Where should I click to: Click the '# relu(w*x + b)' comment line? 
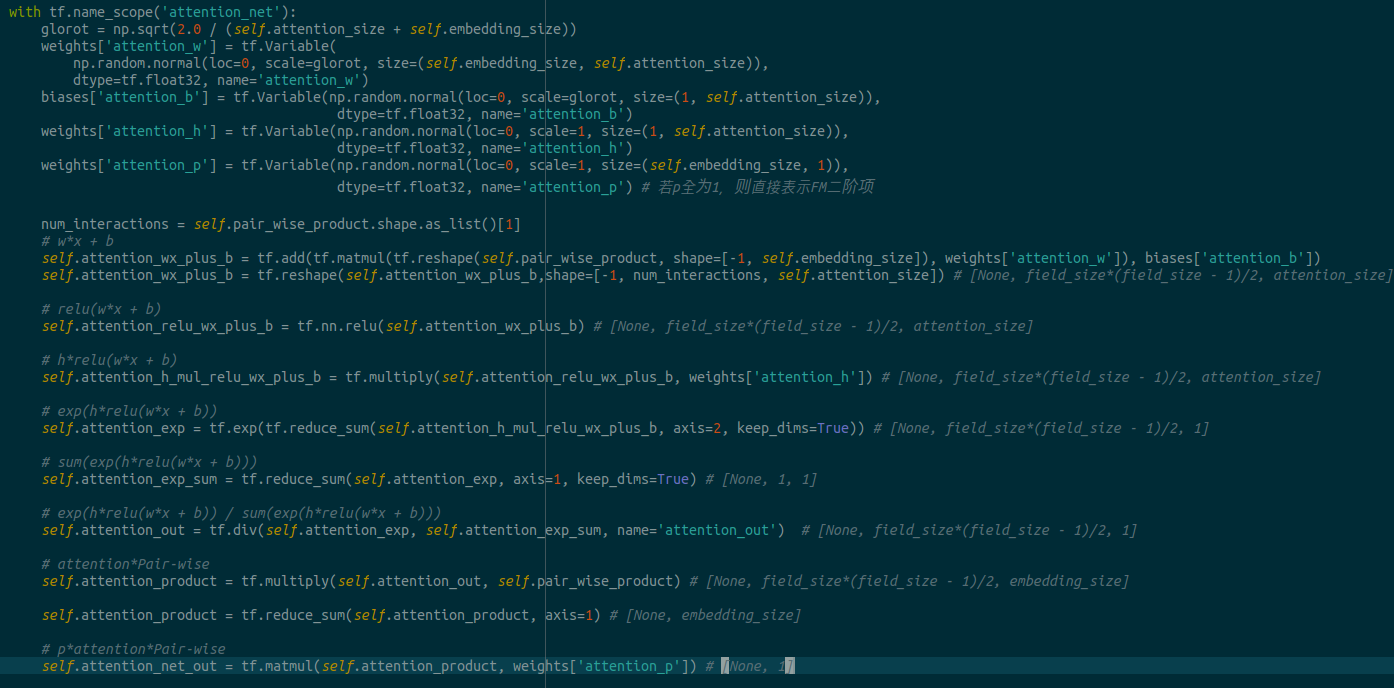(x=101, y=309)
